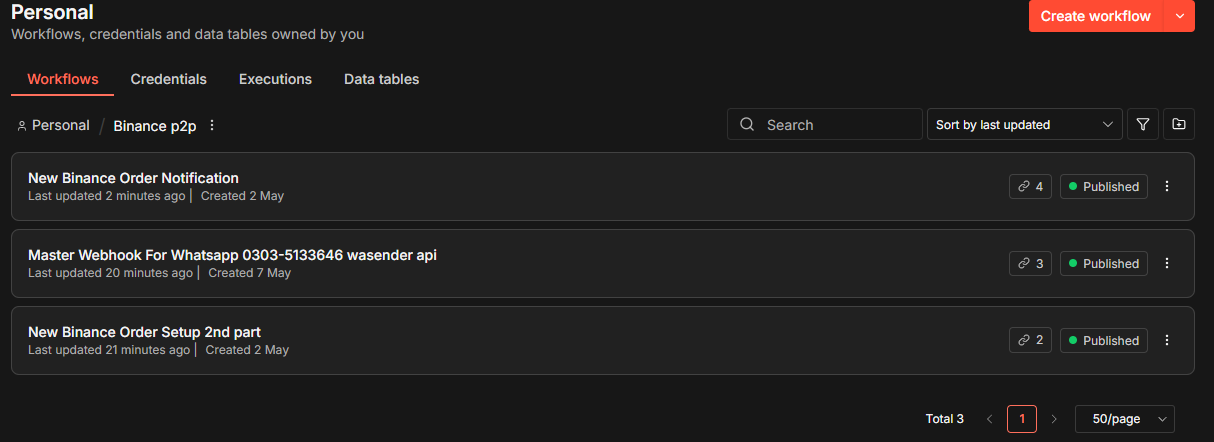Click the add folder icon

tap(1179, 125)
